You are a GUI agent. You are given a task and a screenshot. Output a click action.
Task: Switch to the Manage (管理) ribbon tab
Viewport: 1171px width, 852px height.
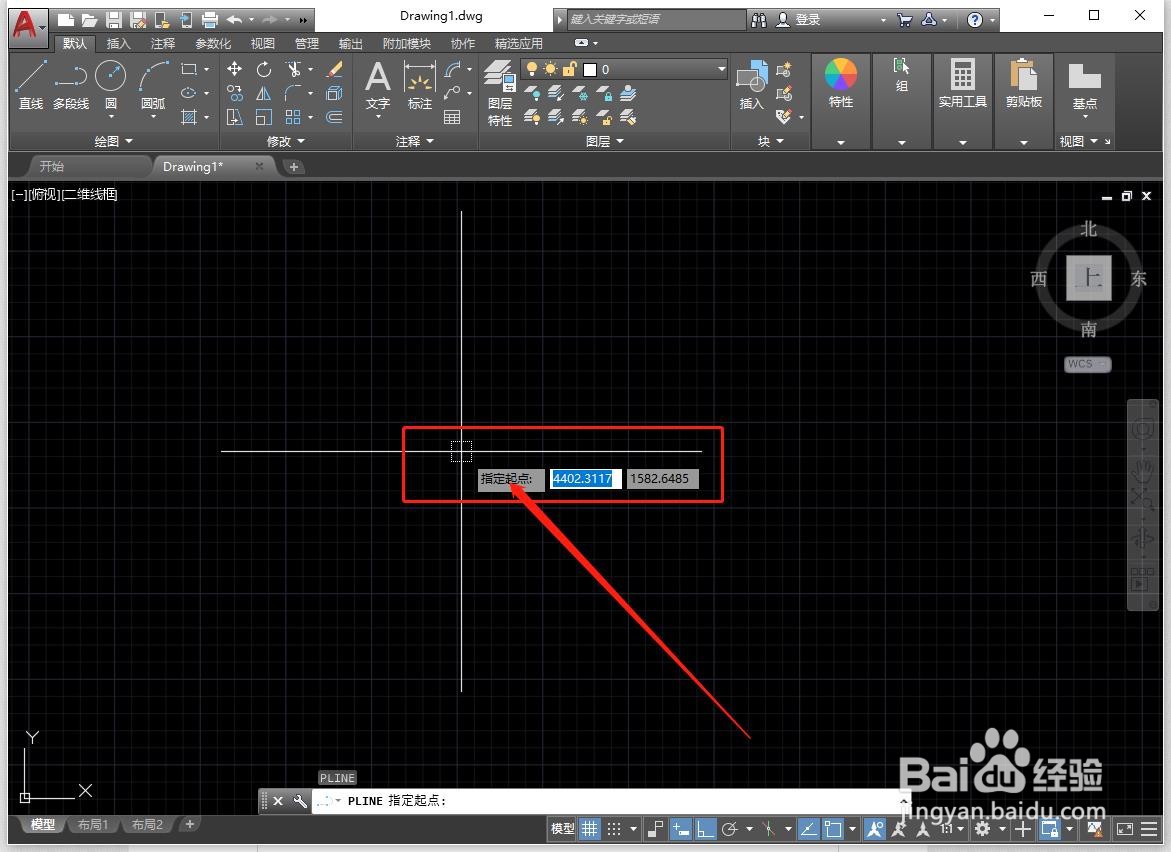tap(306, 43)
